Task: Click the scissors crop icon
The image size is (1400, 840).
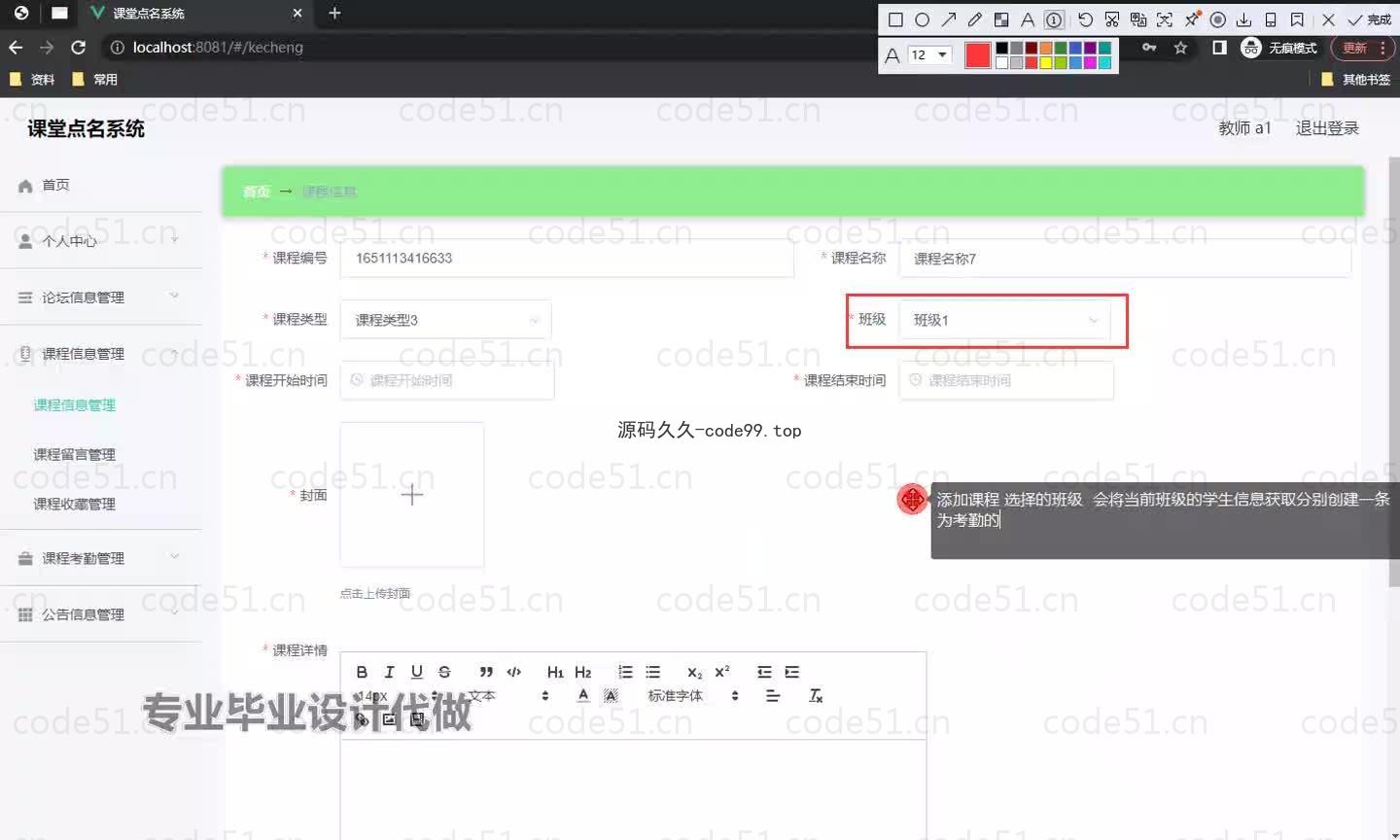Action: pos(1112,19)
